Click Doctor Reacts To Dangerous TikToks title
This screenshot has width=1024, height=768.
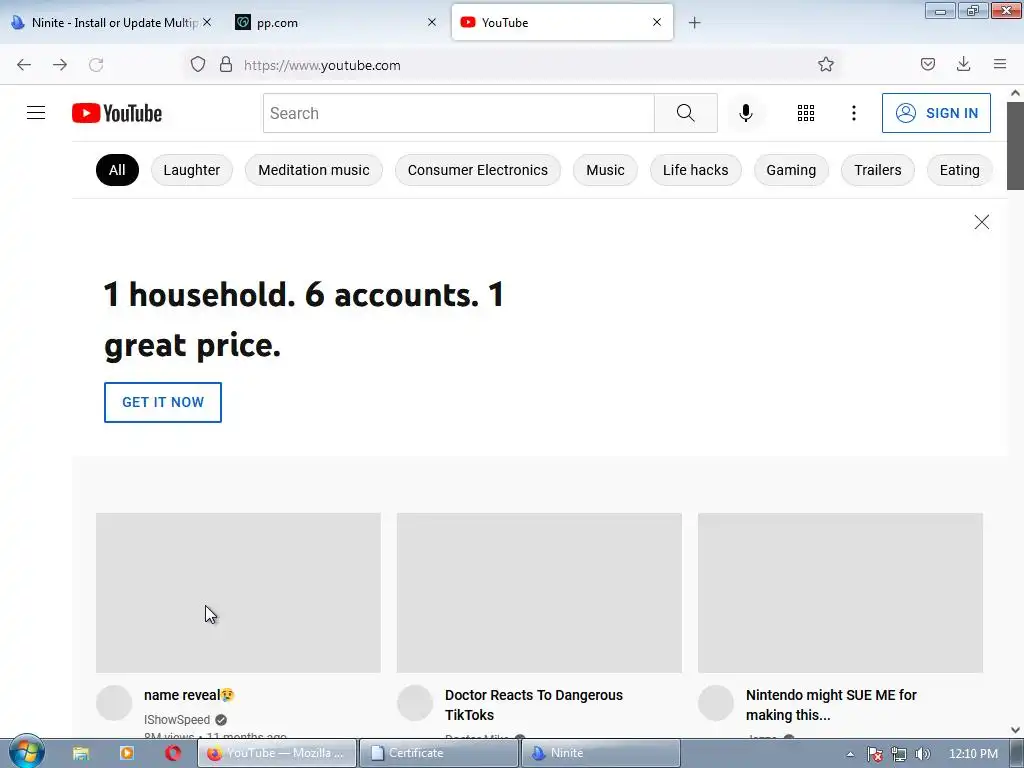pyautogui.click(x=534, y=705)
